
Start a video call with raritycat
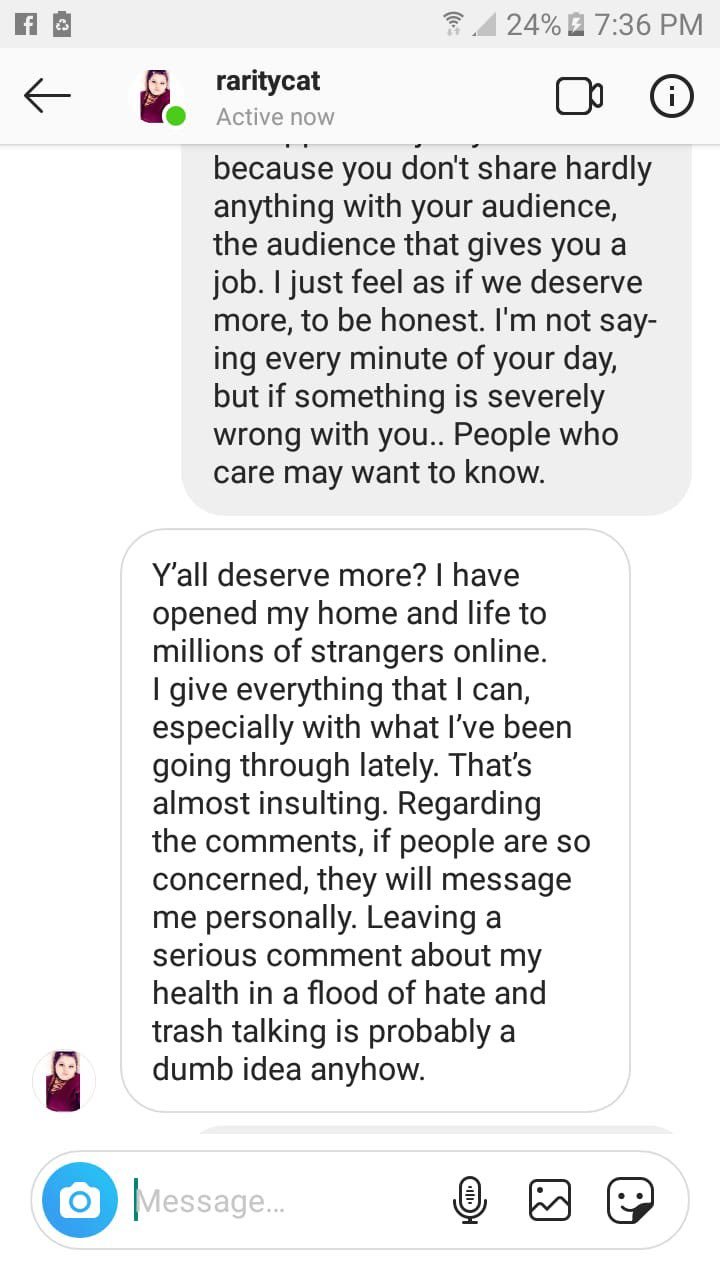point(579,96)
